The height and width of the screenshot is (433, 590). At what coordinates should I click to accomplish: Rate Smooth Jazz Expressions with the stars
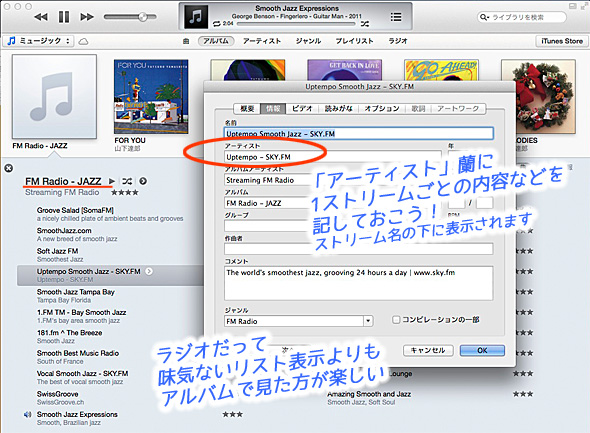[x=233, y=415]
